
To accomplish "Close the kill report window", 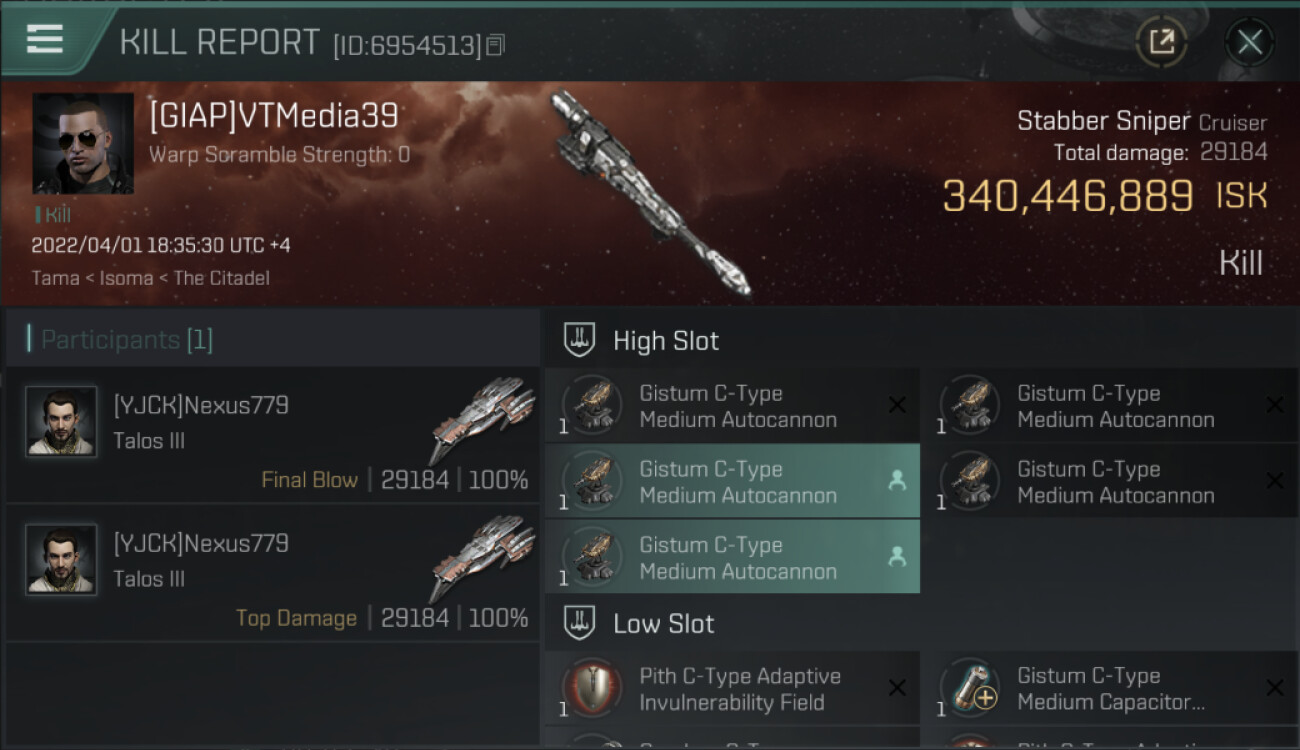I will 1249,42.
